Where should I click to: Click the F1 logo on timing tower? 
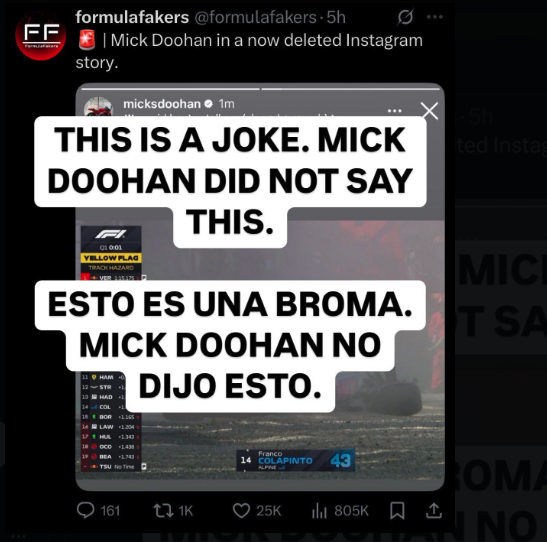pyautogui.click(x=111, y=234)
